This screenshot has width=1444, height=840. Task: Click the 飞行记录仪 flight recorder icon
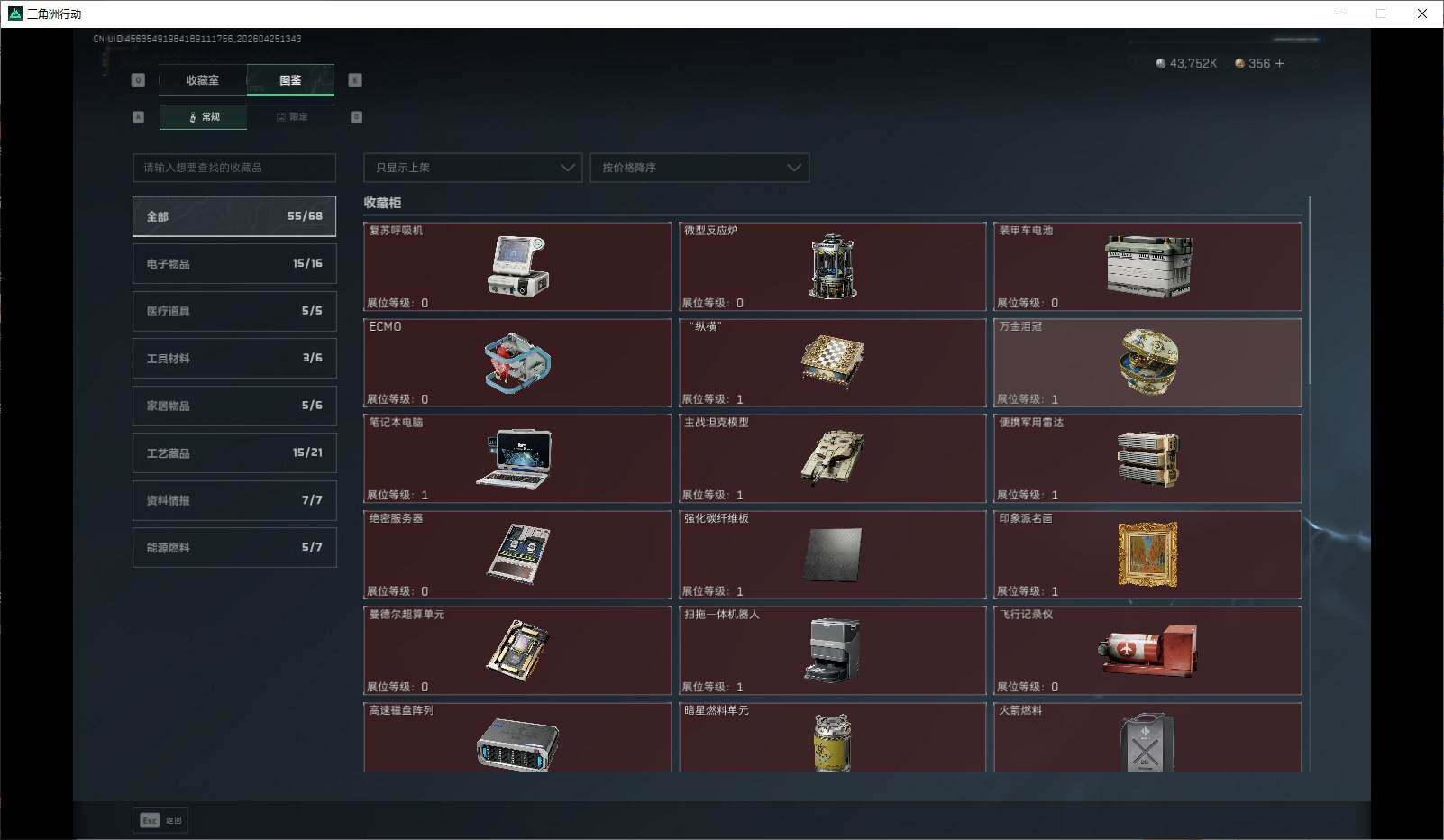click(x=1147, y=650)
